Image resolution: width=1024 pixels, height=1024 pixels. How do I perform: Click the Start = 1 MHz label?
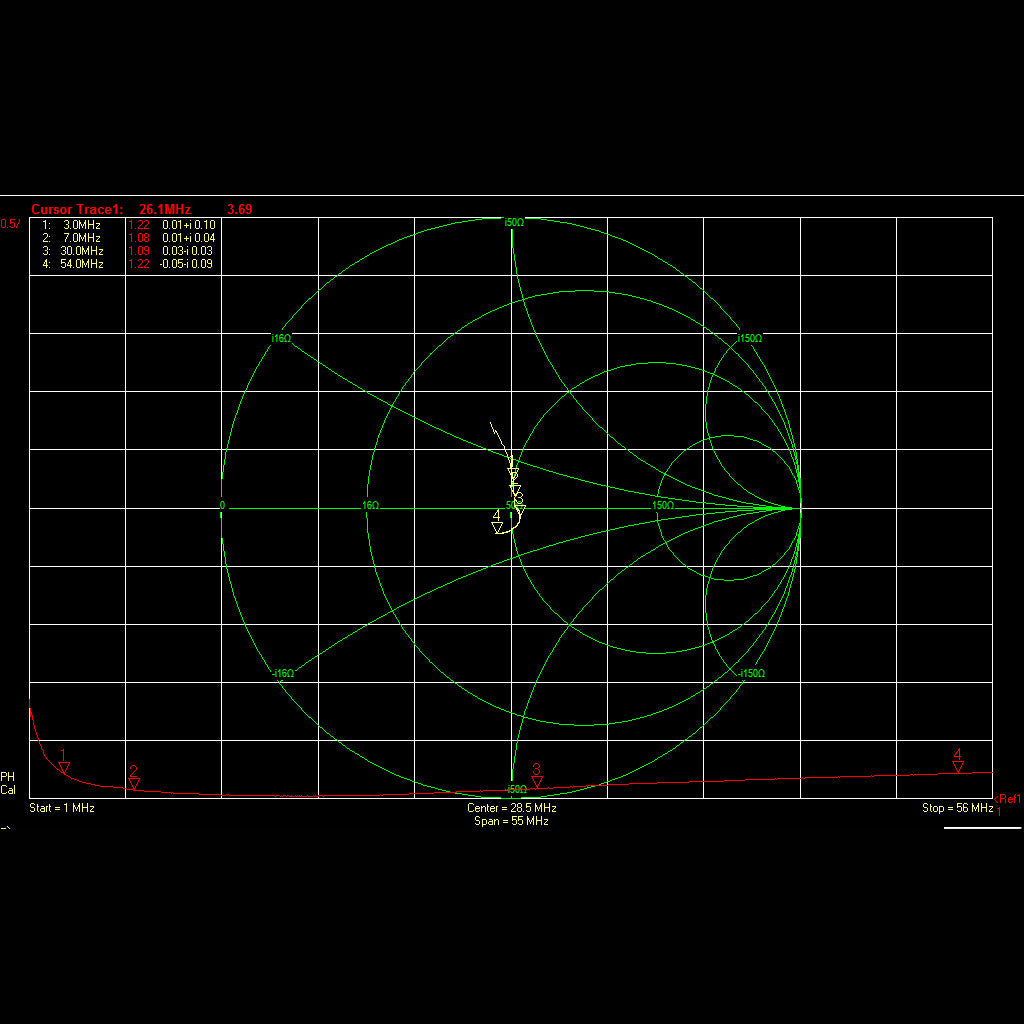(x=62, y=808)
